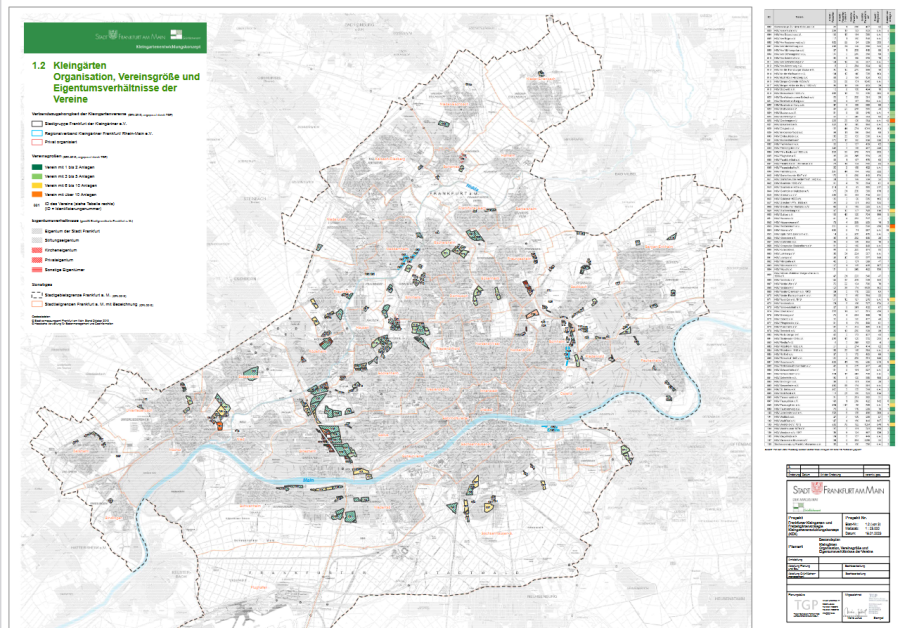This screenshot has width=900, height=628.
Task: Click the dashed city boundary legend symbol
Action: 37,295
